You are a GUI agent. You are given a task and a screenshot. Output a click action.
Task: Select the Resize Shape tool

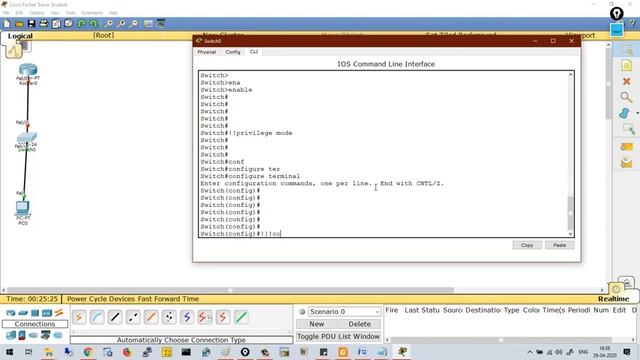[628, 129]
